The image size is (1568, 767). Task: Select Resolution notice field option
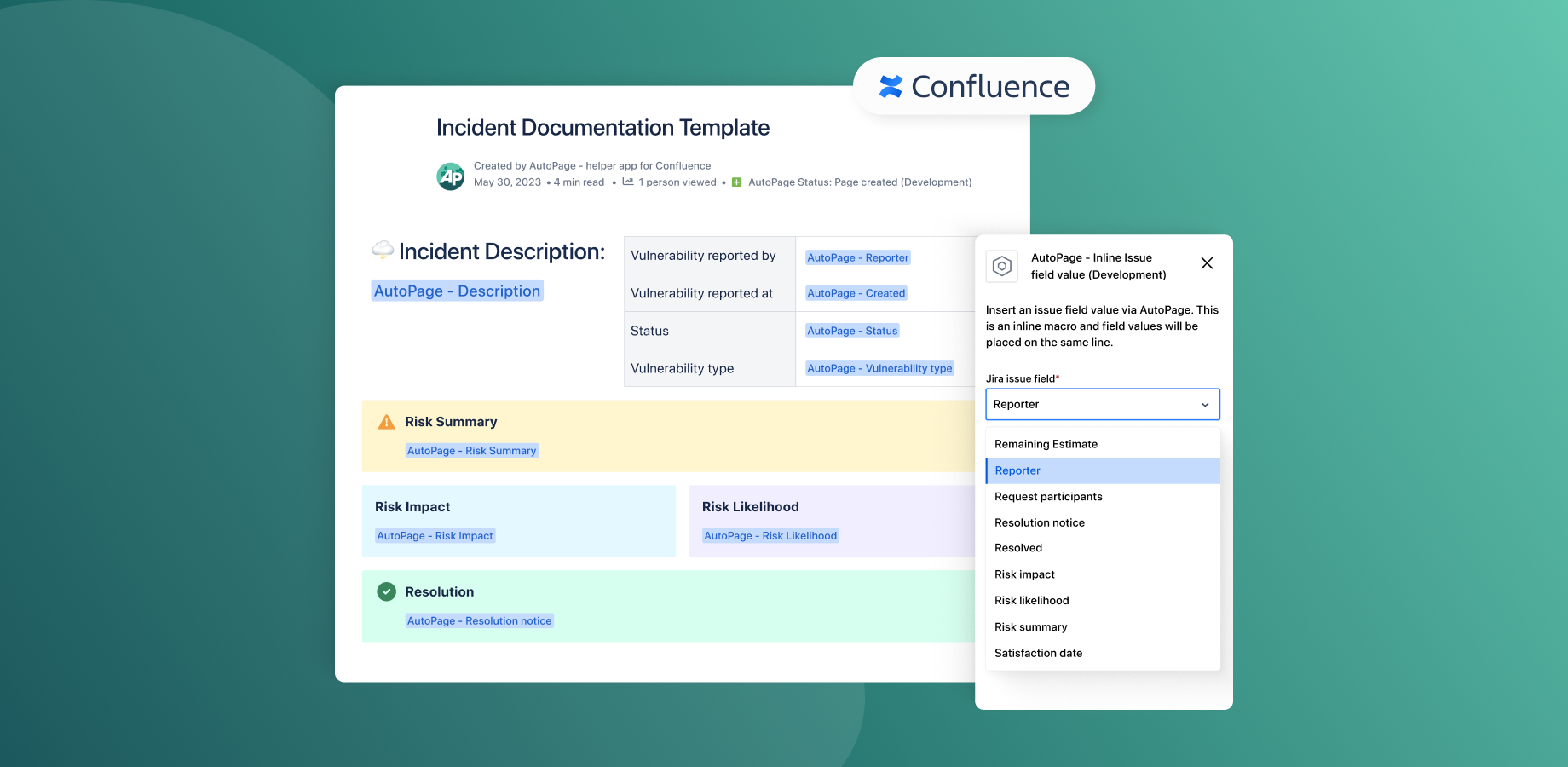1040,522
